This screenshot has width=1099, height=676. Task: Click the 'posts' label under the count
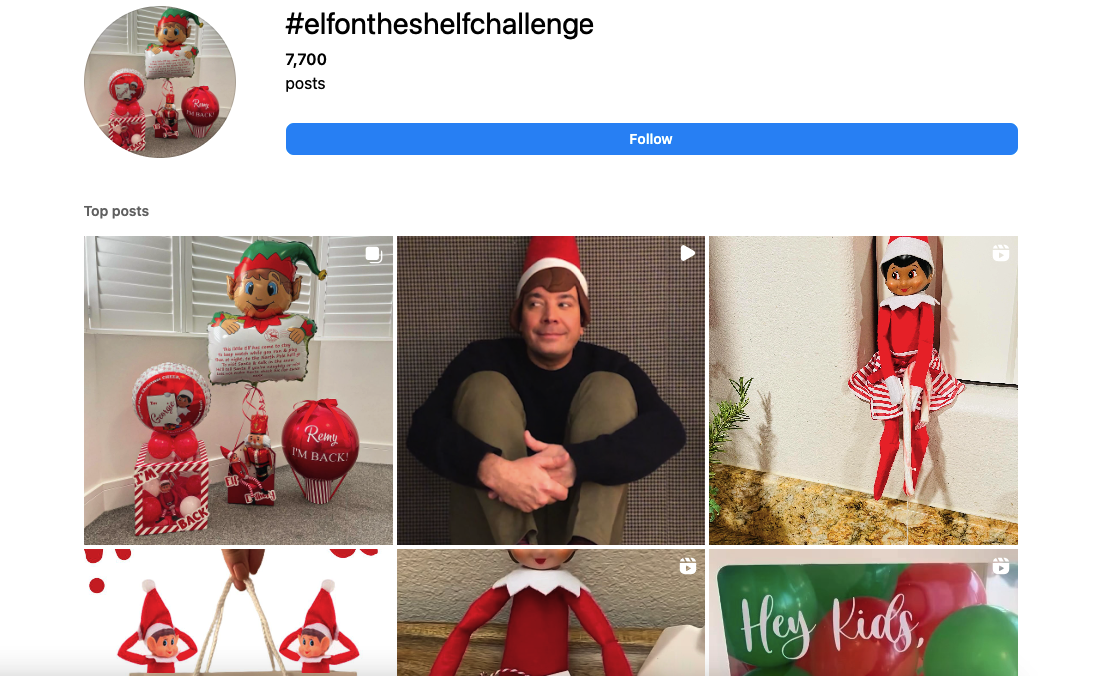[305, 84]
